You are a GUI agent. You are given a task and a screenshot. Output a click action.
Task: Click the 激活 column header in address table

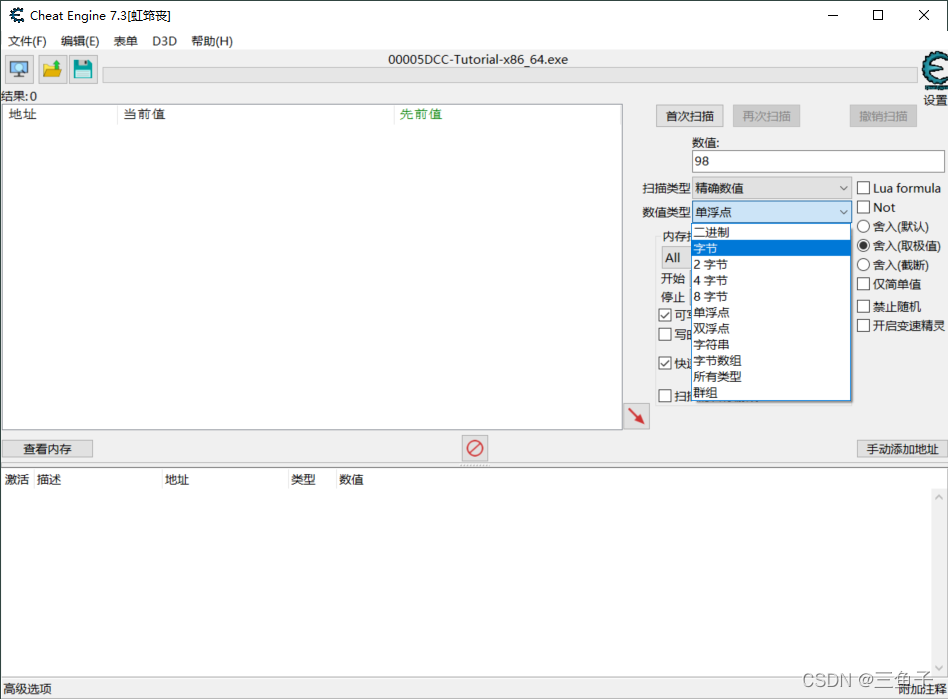pyautogui.click(x=17, y=480)
